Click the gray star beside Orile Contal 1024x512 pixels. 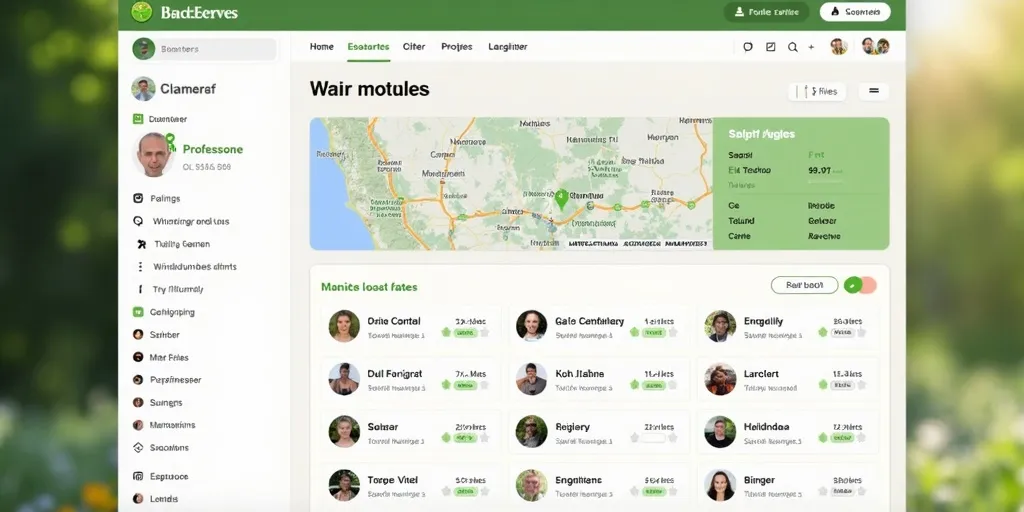click(484, 332)
